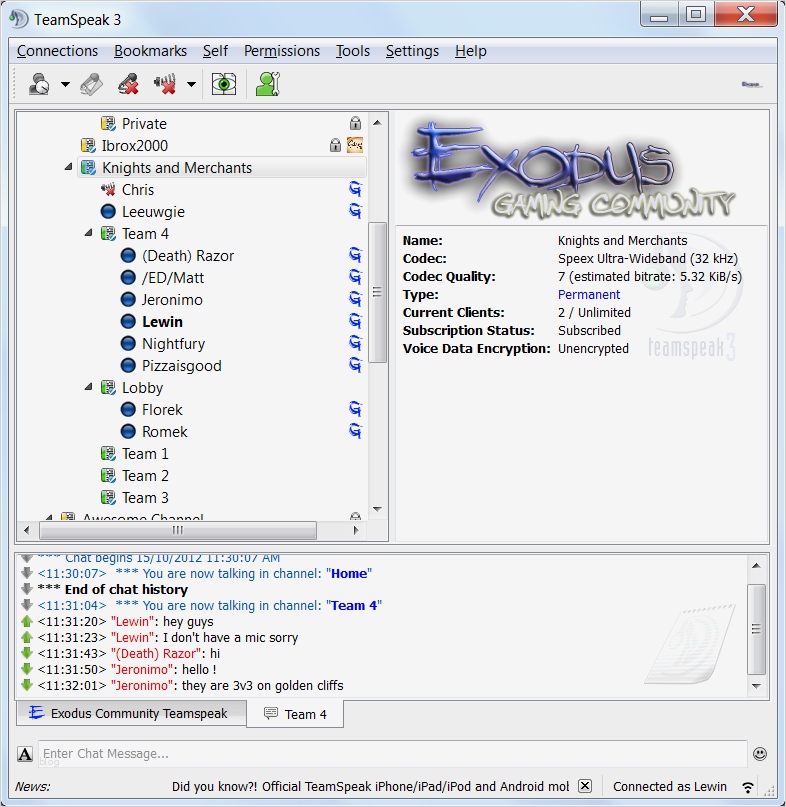Click the Enter Chat Message input field
786x807 pixels.
coord(393,754)
